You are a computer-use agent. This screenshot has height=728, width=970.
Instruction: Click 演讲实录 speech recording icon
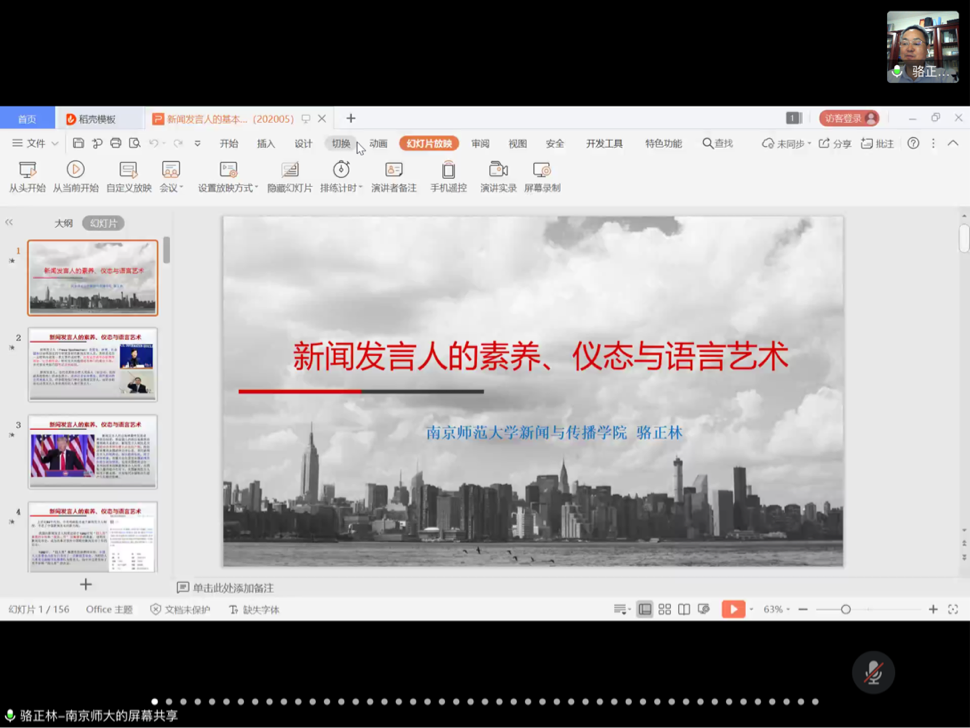(x=497, y=171)
